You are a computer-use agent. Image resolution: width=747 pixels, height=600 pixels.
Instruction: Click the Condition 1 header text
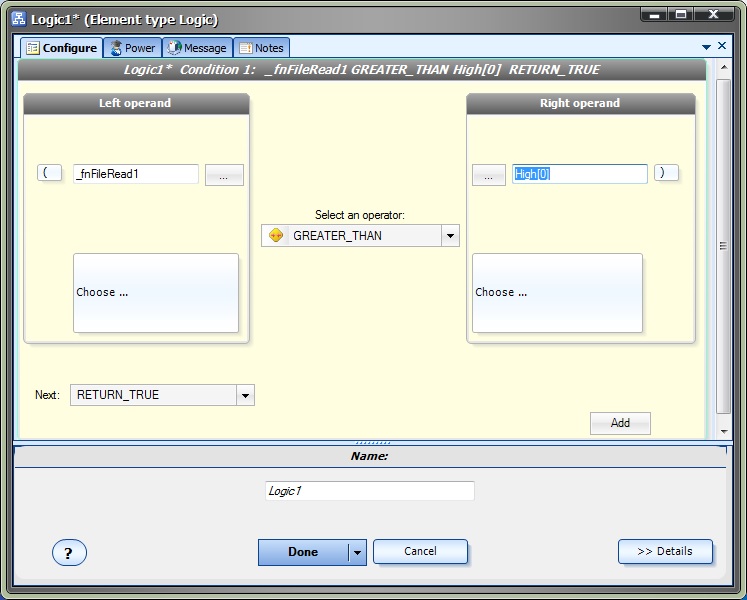click(362, 70)
